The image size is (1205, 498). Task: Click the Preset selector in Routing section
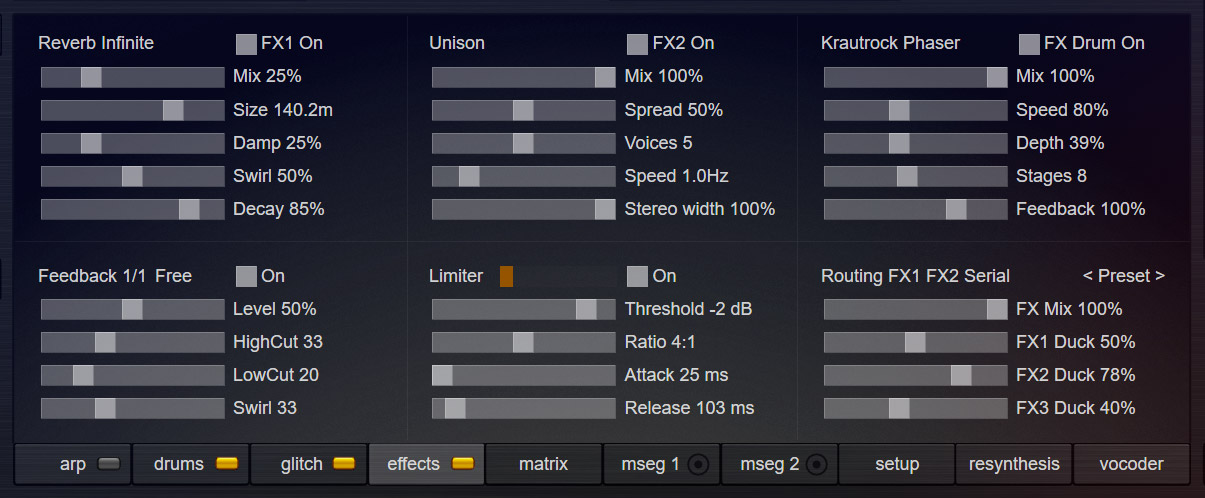point(1124,276)
